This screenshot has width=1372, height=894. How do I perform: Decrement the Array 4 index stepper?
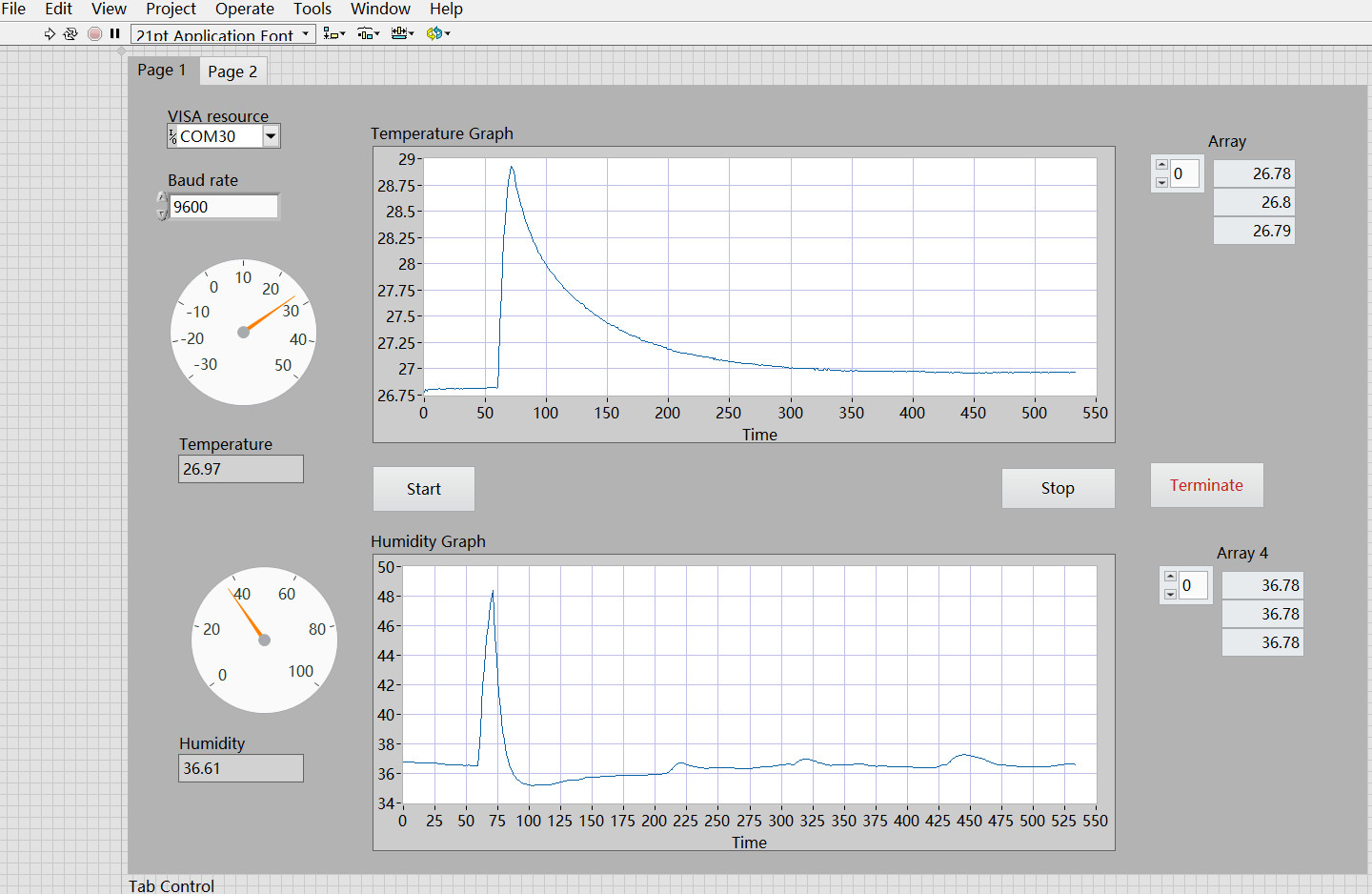coord(1170,595)
